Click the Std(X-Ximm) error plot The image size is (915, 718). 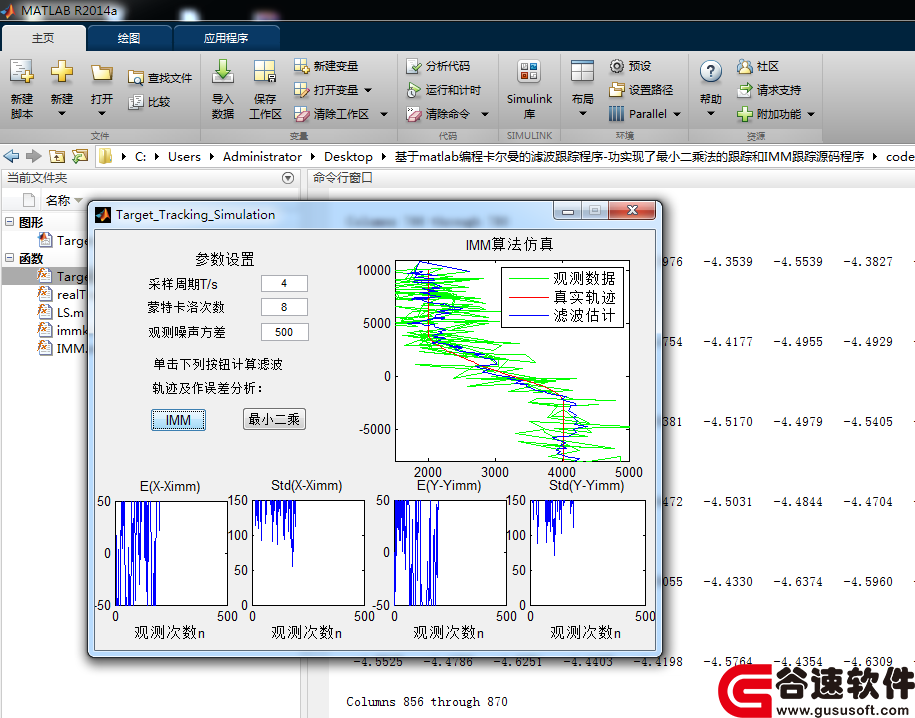pos(308,553)
